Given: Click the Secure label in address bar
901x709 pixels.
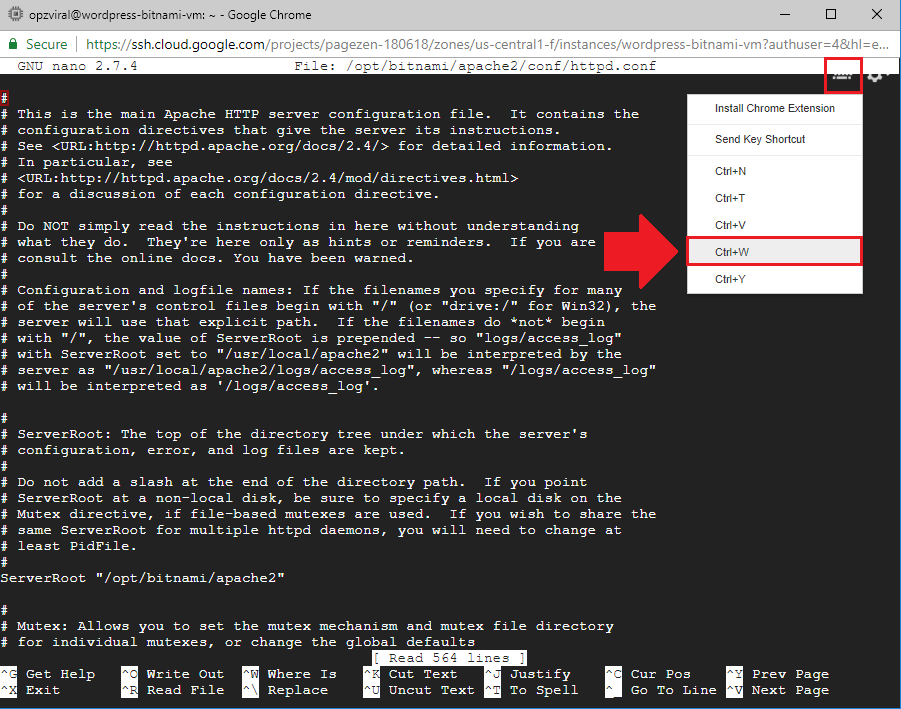Looking at the screenshot, I should tap(46, 44).
